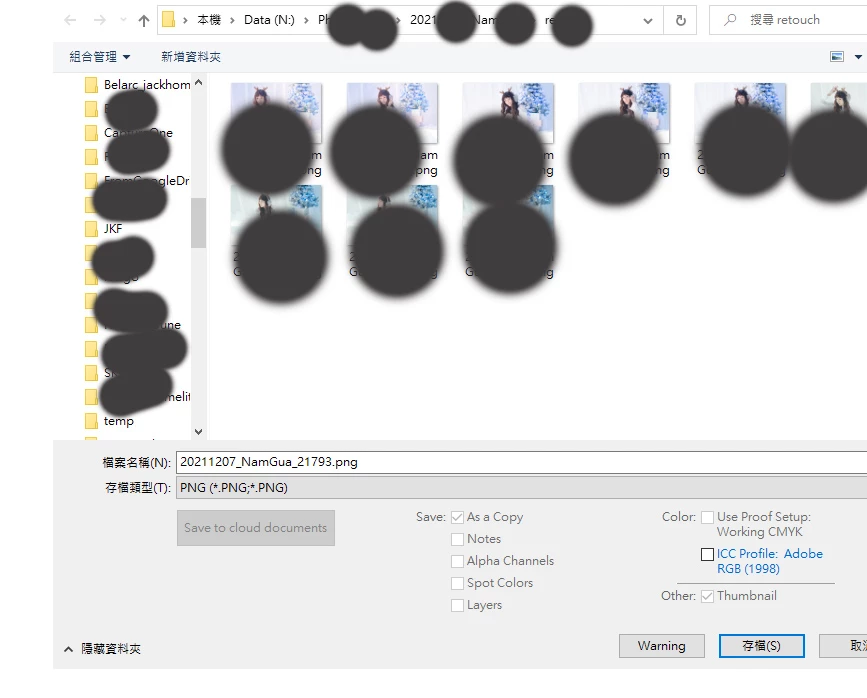Screen dimensions: 867x698
Task: Expand the address bar history dropdown
Action: 647,21
